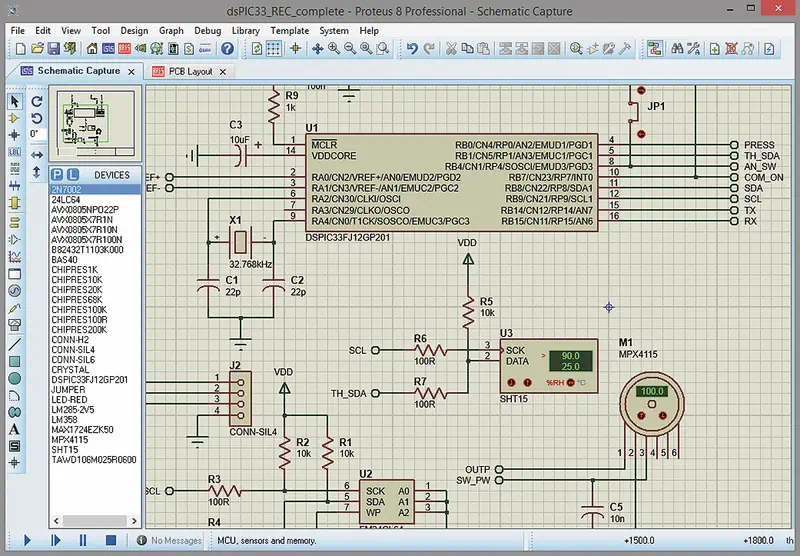Open the ARES PCB icon in the toolbar
The width and height of the screenshot is (800, 556).
click(x=124, y=49)
